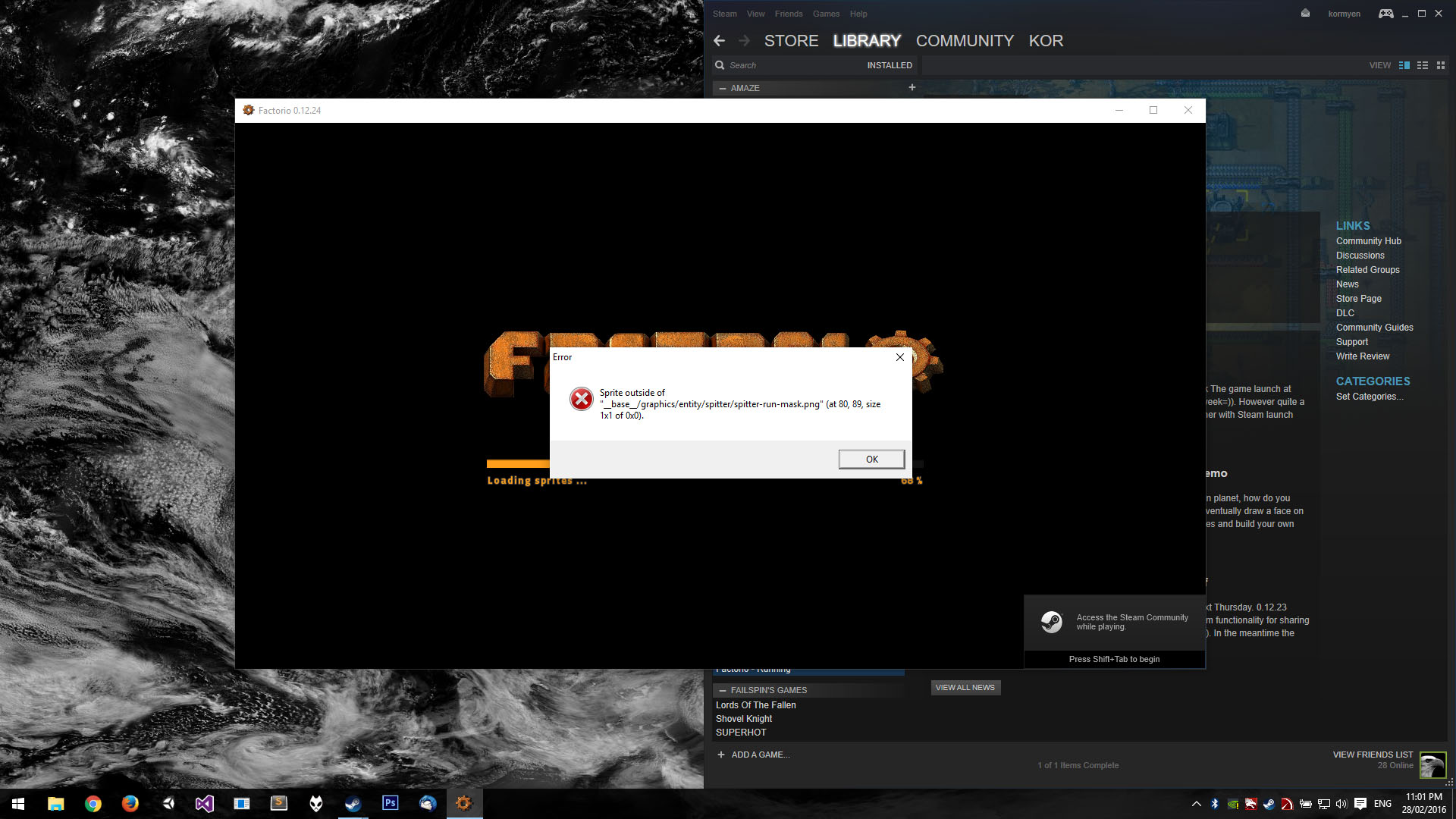Viewport: 1456px width, 819px height.
Task: Click OK in the Error dialog
Action: [871, 459]
